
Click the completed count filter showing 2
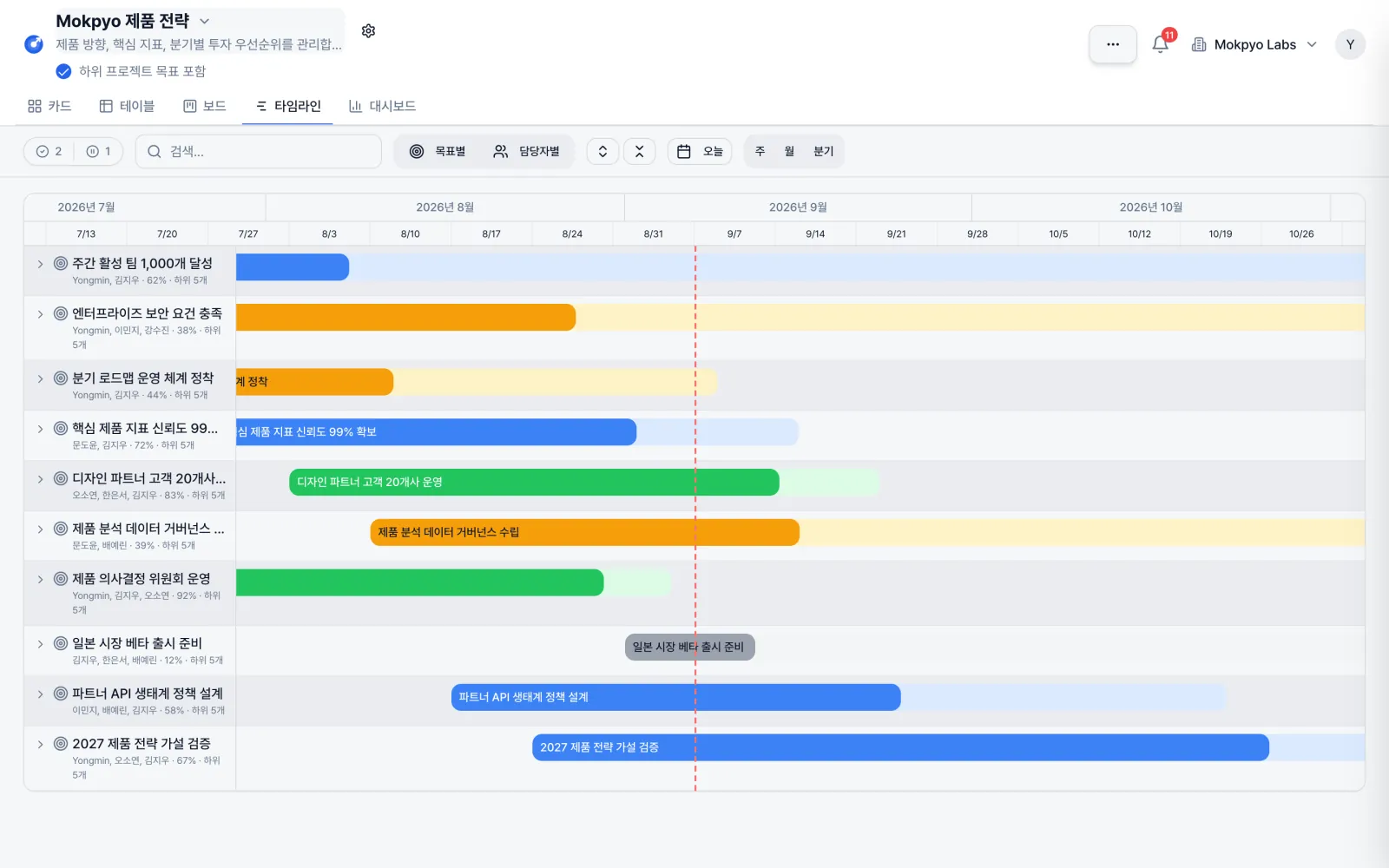point(49,151)
